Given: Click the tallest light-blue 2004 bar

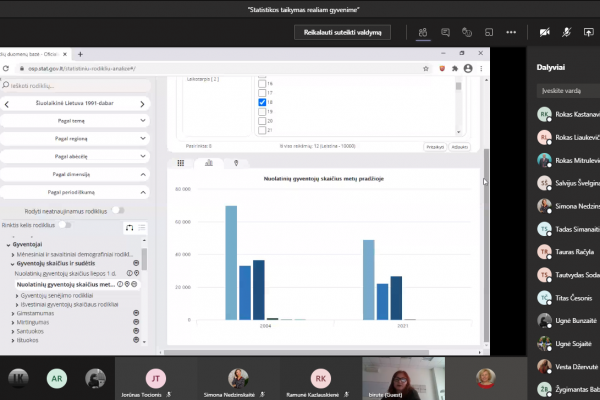Looking at the screenshot, I should tap(231, 263).
